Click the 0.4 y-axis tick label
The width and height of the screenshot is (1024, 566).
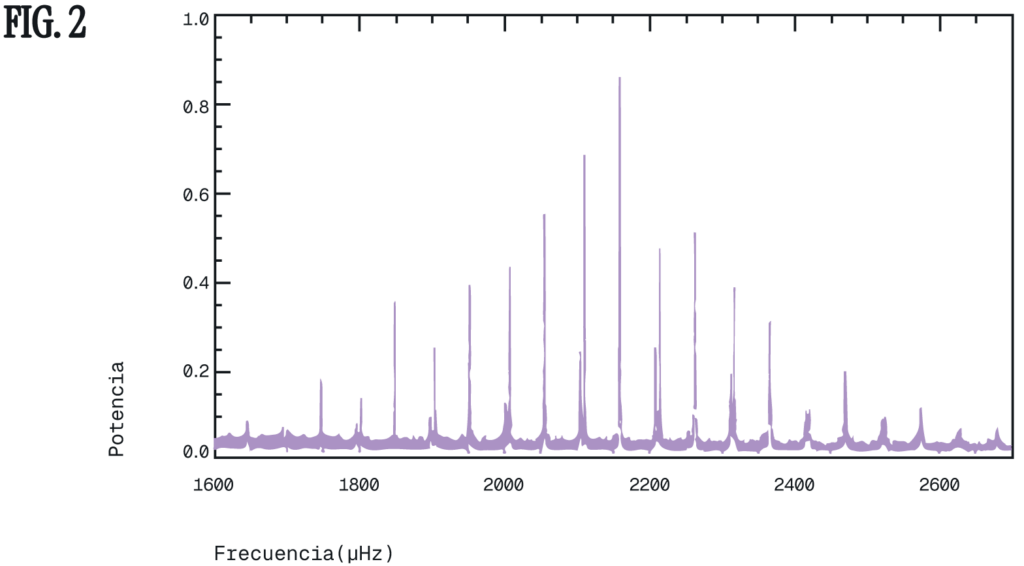pyautogui.click(x=196, y=283)
